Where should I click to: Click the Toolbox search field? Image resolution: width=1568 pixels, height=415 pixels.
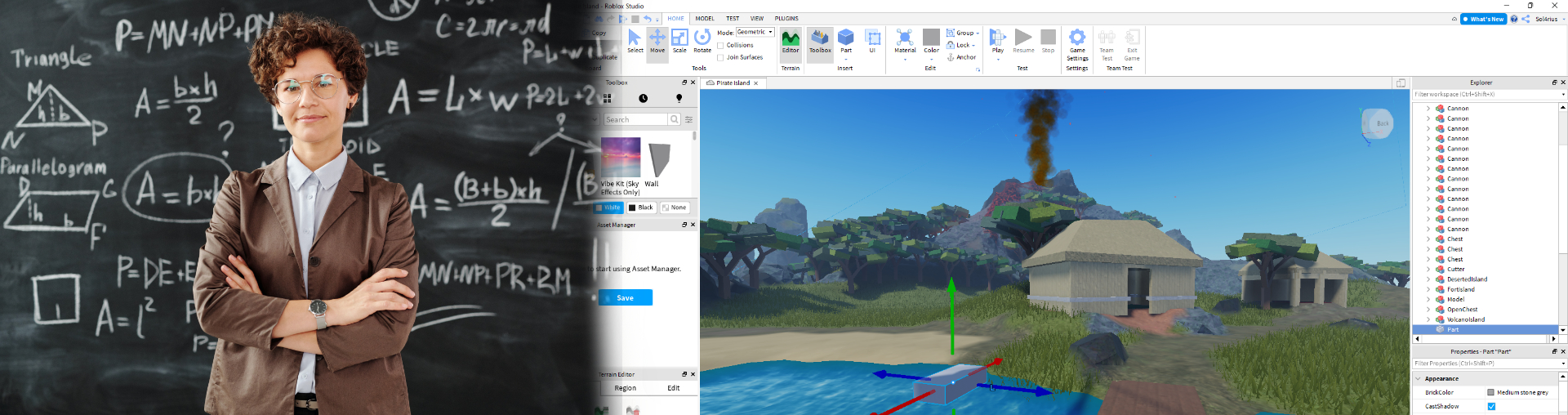635,119
